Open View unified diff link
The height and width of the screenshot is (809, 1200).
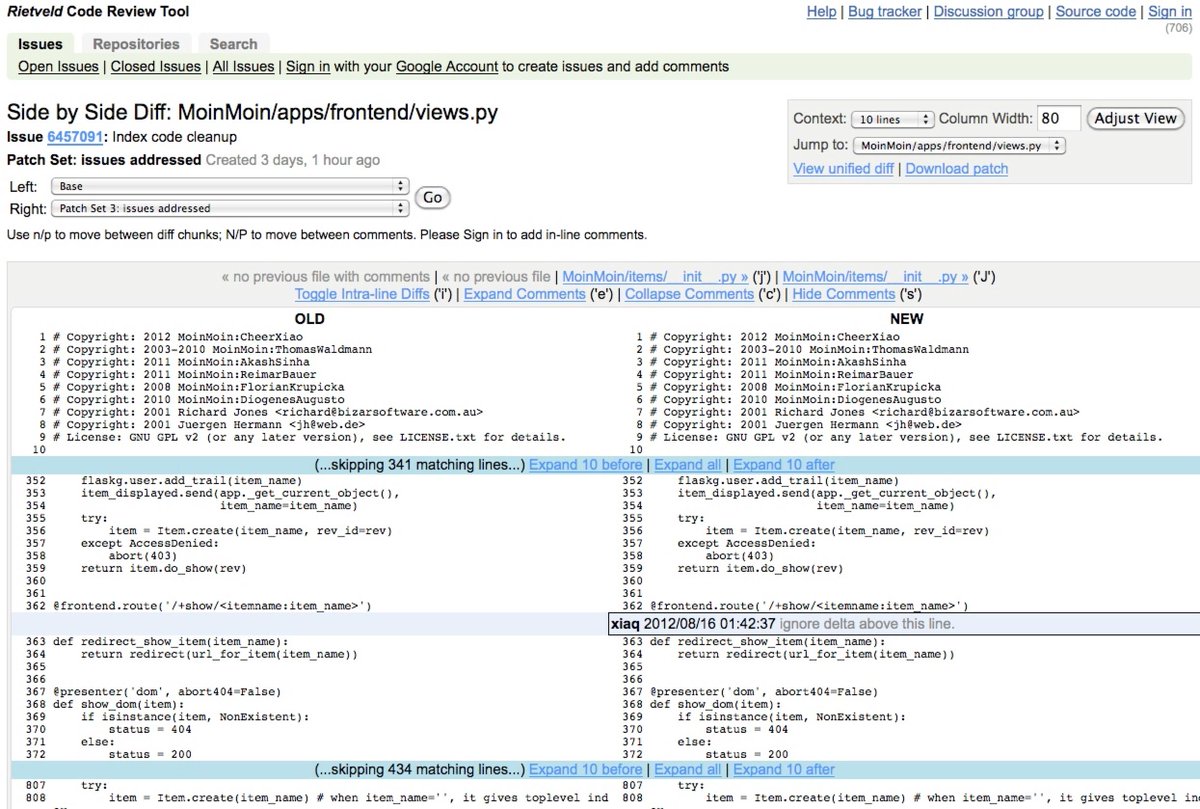843,168
